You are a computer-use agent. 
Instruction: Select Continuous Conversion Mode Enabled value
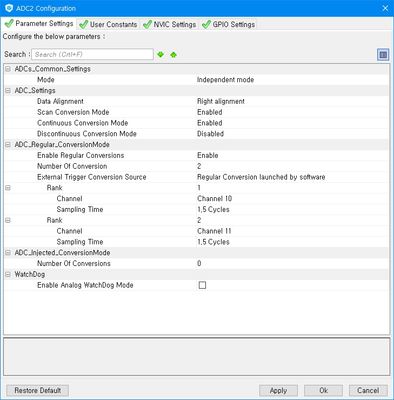coord(210,123)
